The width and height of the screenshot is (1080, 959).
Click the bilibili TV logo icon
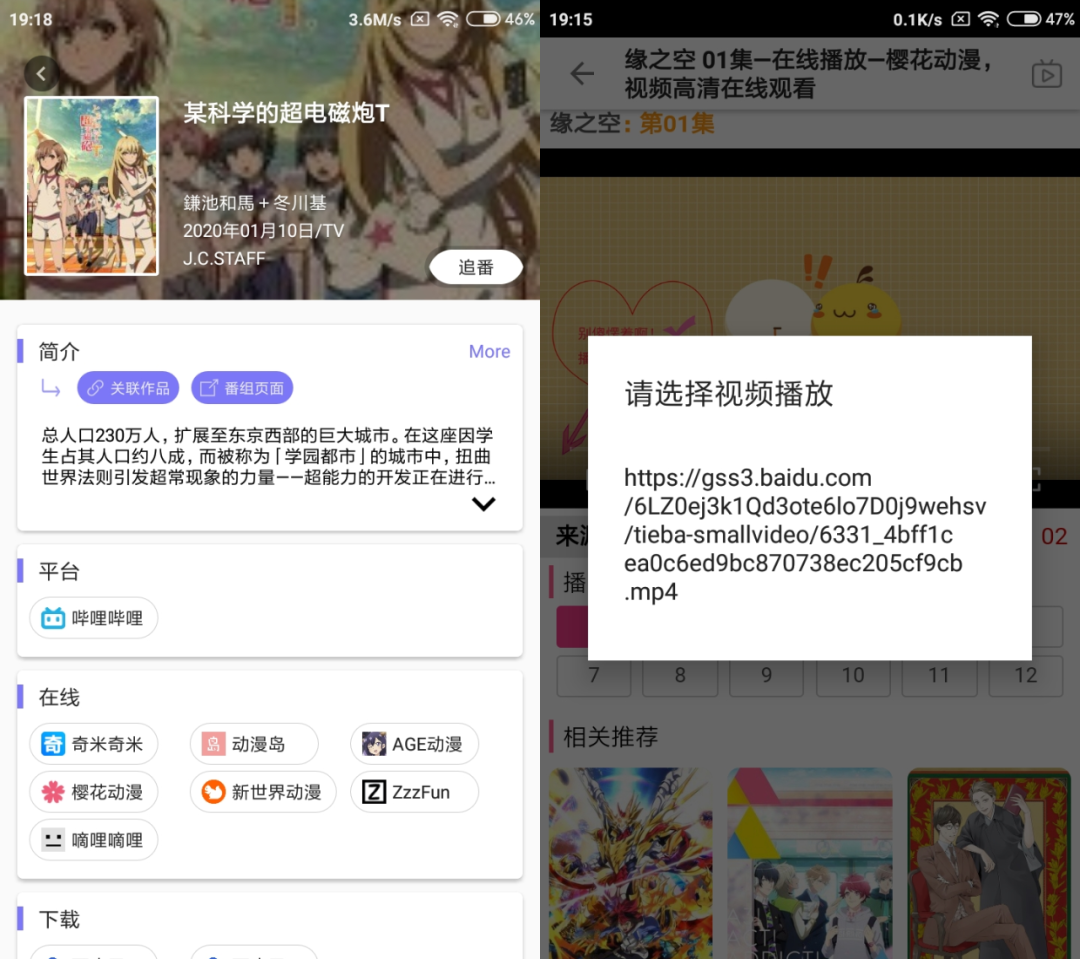(x=53, y=618)
